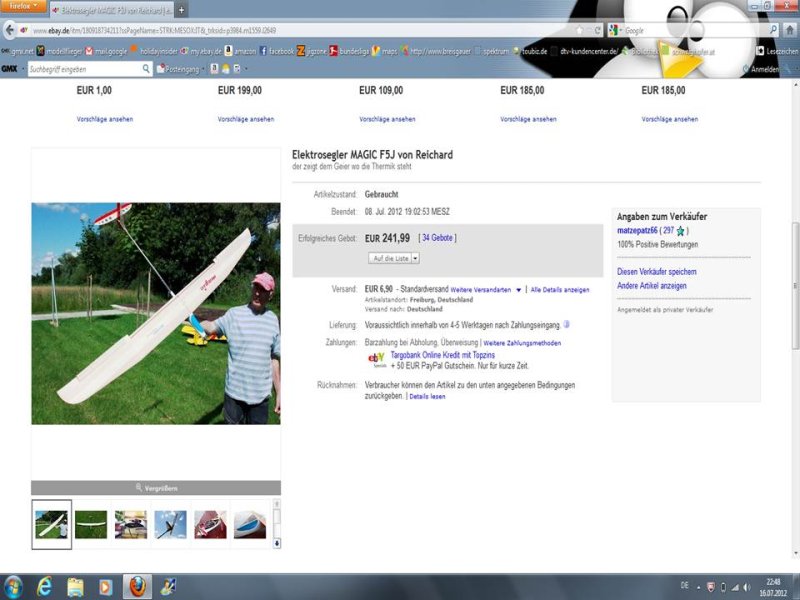Open the Firefox application menu
Viewport: 800px width, 600px height.
pyautogui.click(x=23, y=6)
